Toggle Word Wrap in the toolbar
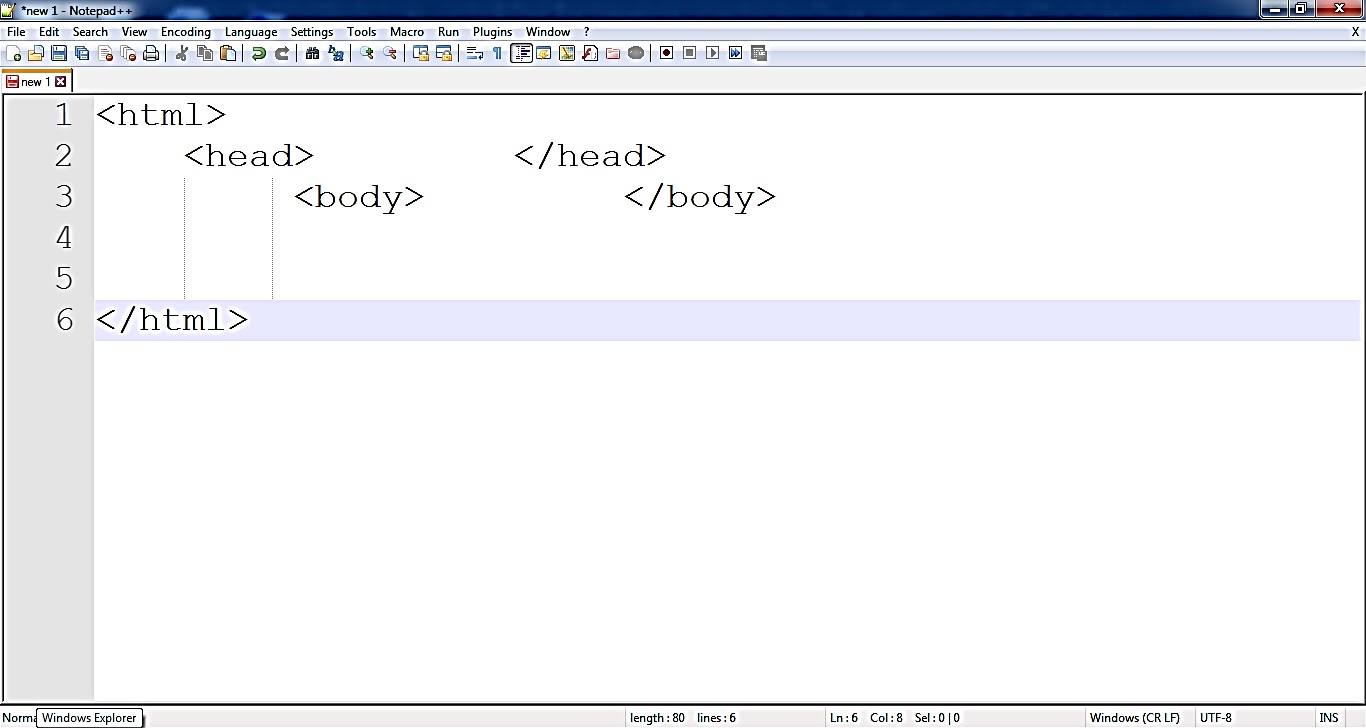This screenshot has width=1366, height=728. tap(475, 53)
